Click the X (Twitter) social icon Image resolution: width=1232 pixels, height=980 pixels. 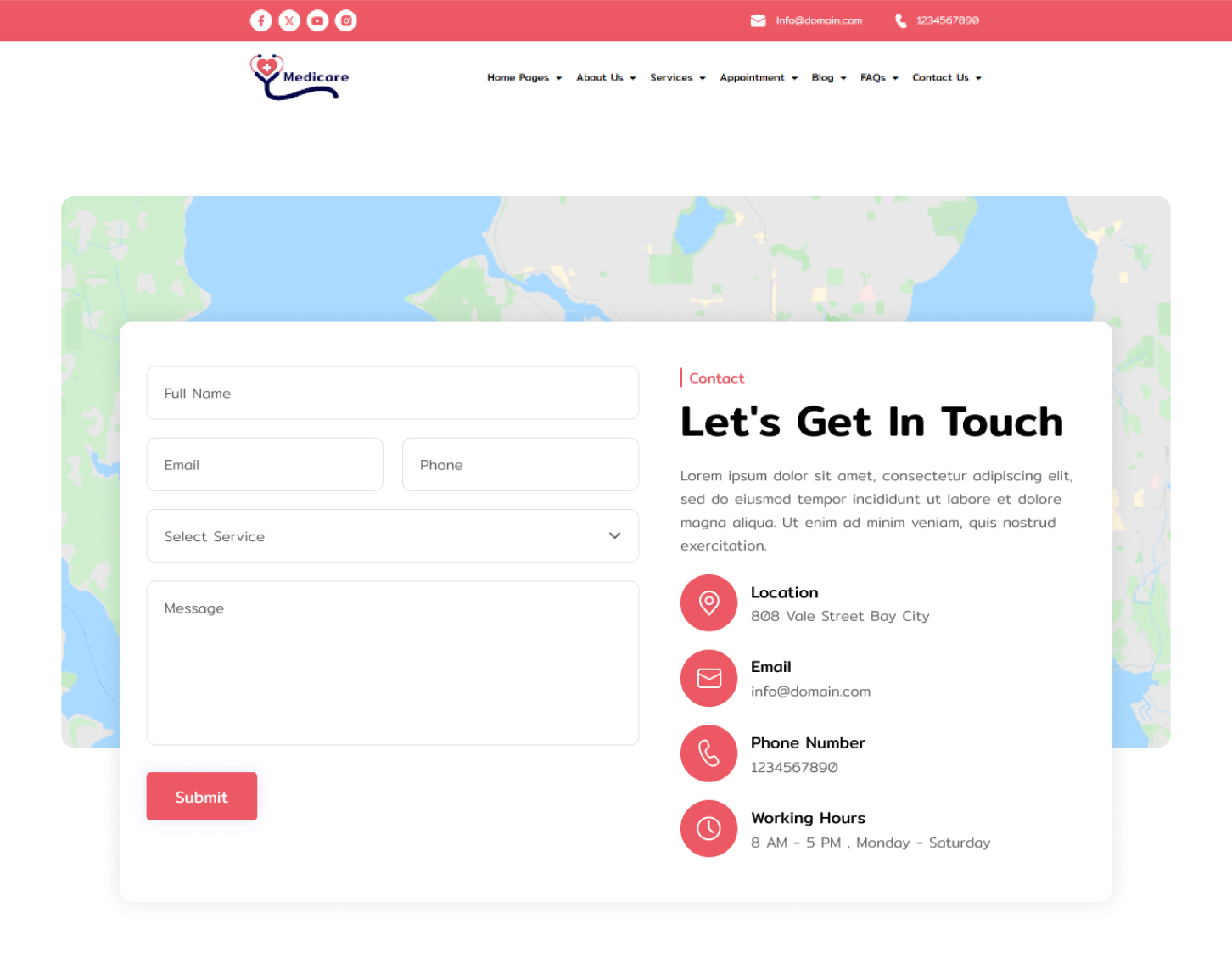[x=289, y=20]
